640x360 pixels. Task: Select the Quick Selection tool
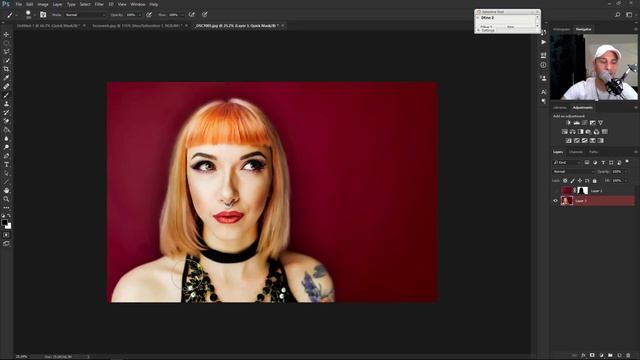pos(6,60)
